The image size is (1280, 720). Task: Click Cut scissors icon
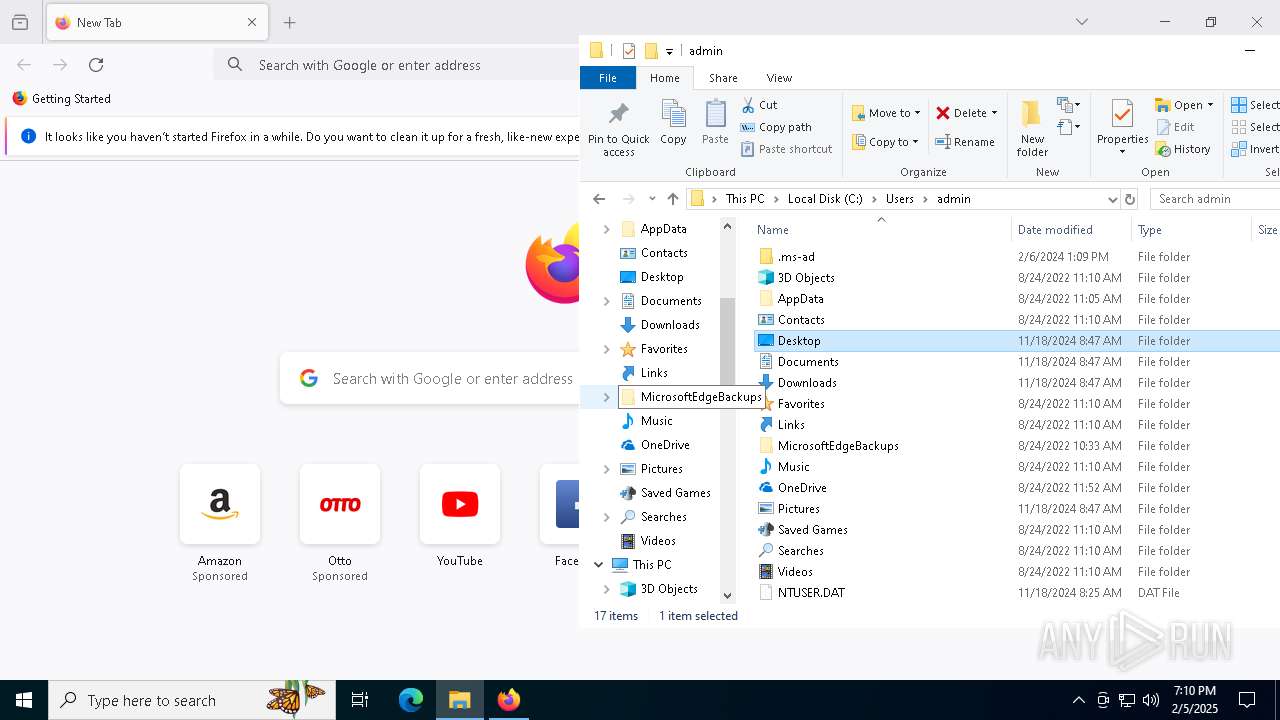click(x=748, y=105)
